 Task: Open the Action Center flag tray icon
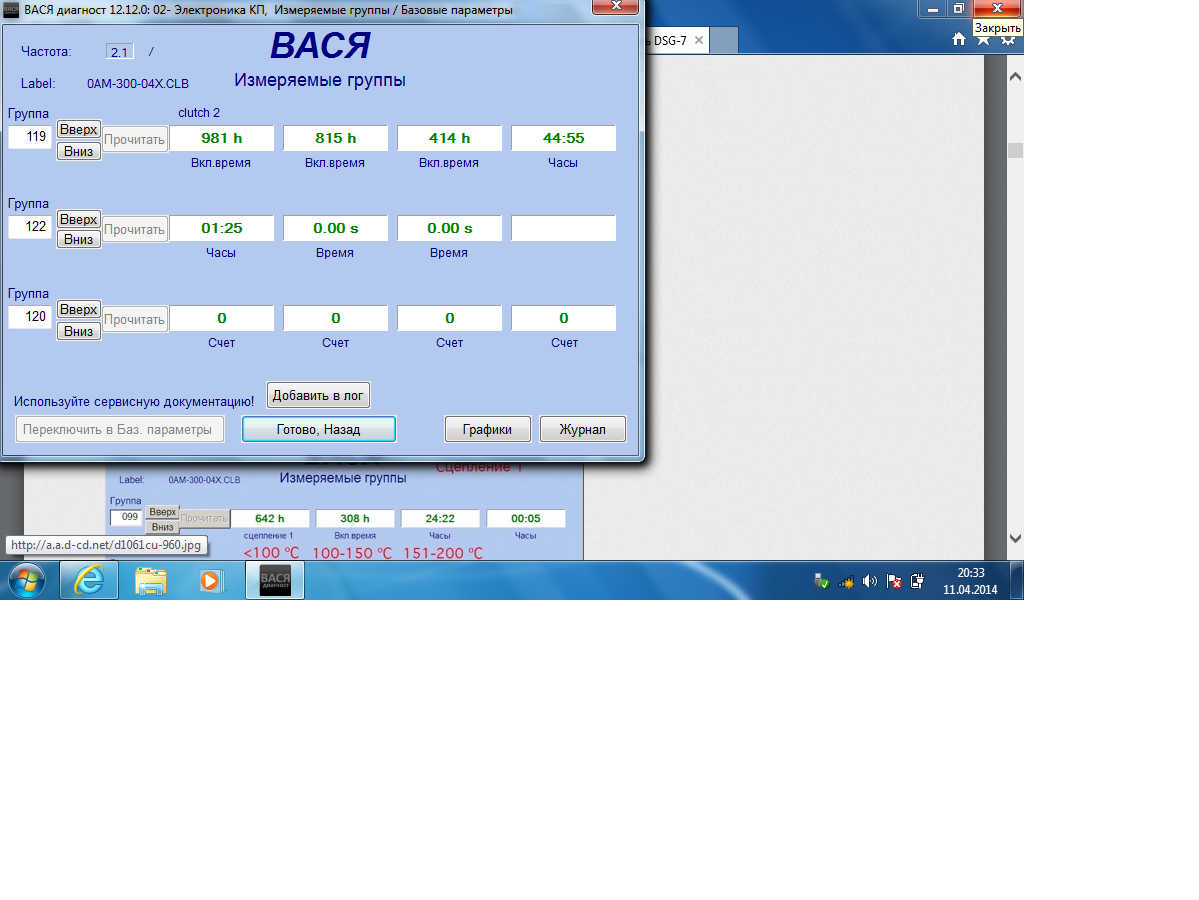point(894,581)
